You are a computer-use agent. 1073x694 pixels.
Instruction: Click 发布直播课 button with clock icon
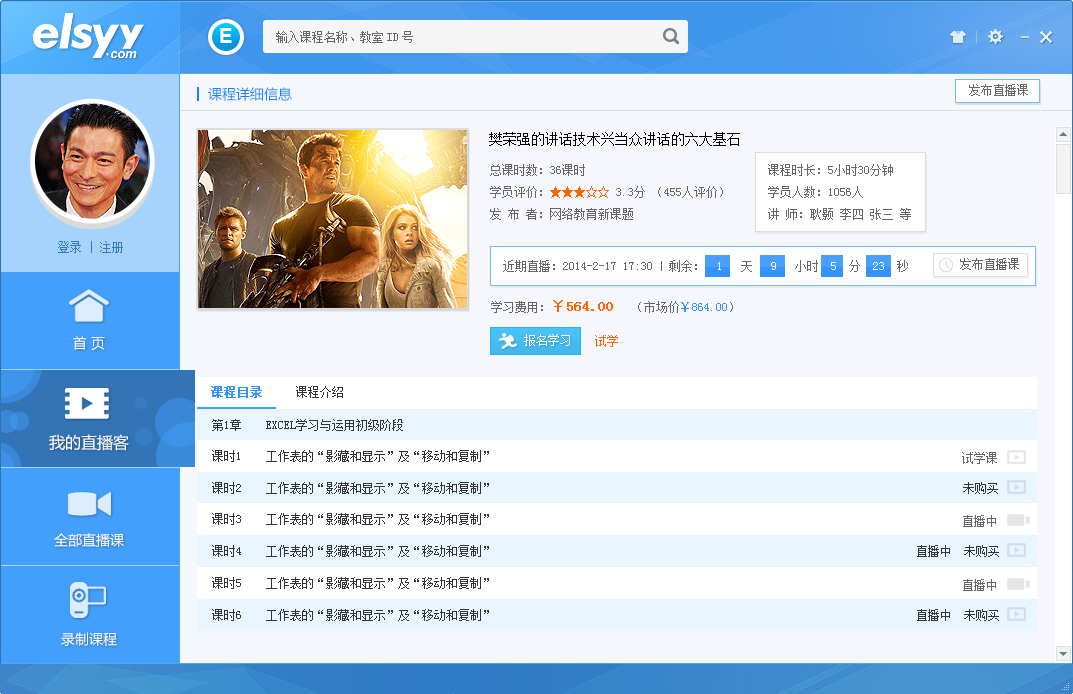980,265
